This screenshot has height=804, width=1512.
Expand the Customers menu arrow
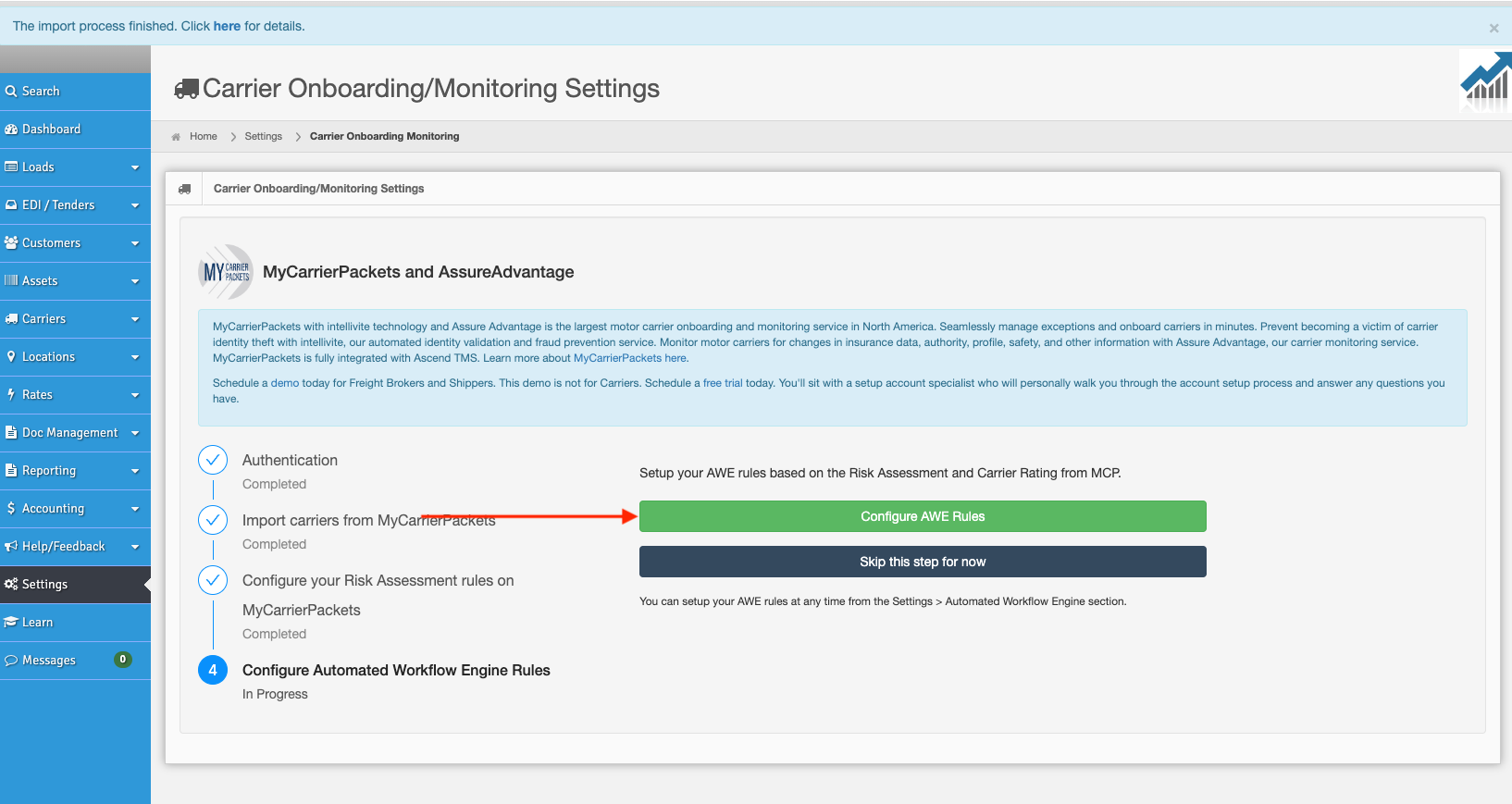click(135, 243)
